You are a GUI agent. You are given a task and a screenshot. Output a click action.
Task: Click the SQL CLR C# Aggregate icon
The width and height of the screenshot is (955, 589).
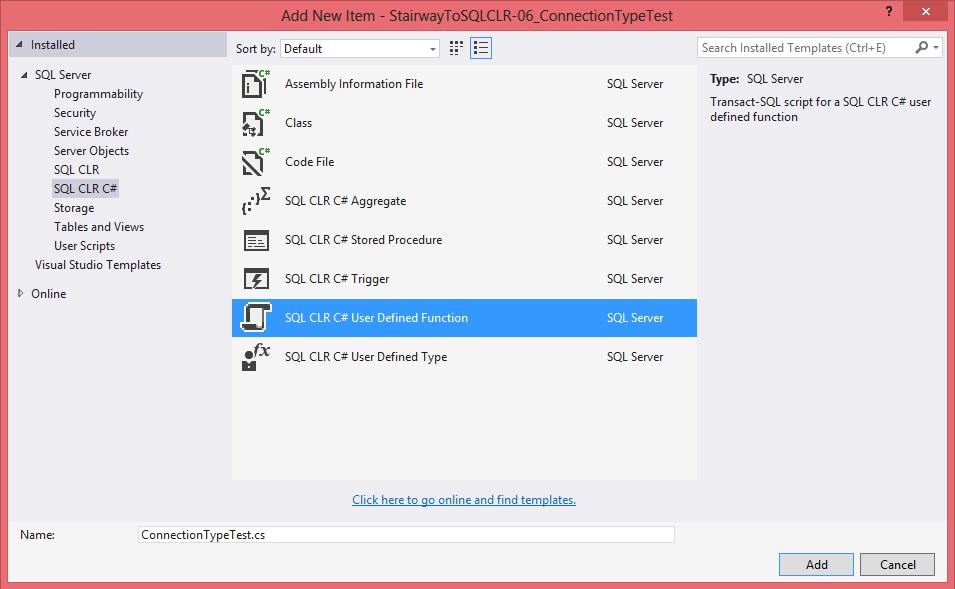tap(256, 201)
